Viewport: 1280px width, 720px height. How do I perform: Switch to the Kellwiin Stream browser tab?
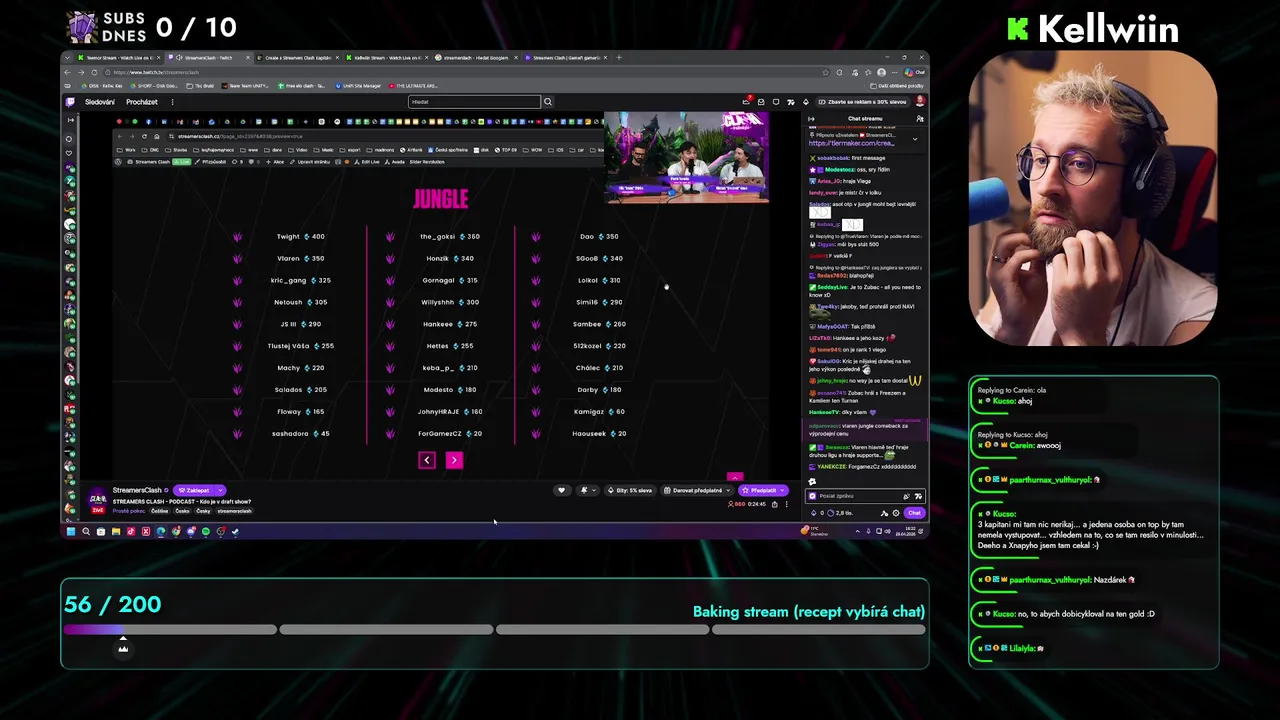(386, 57)
